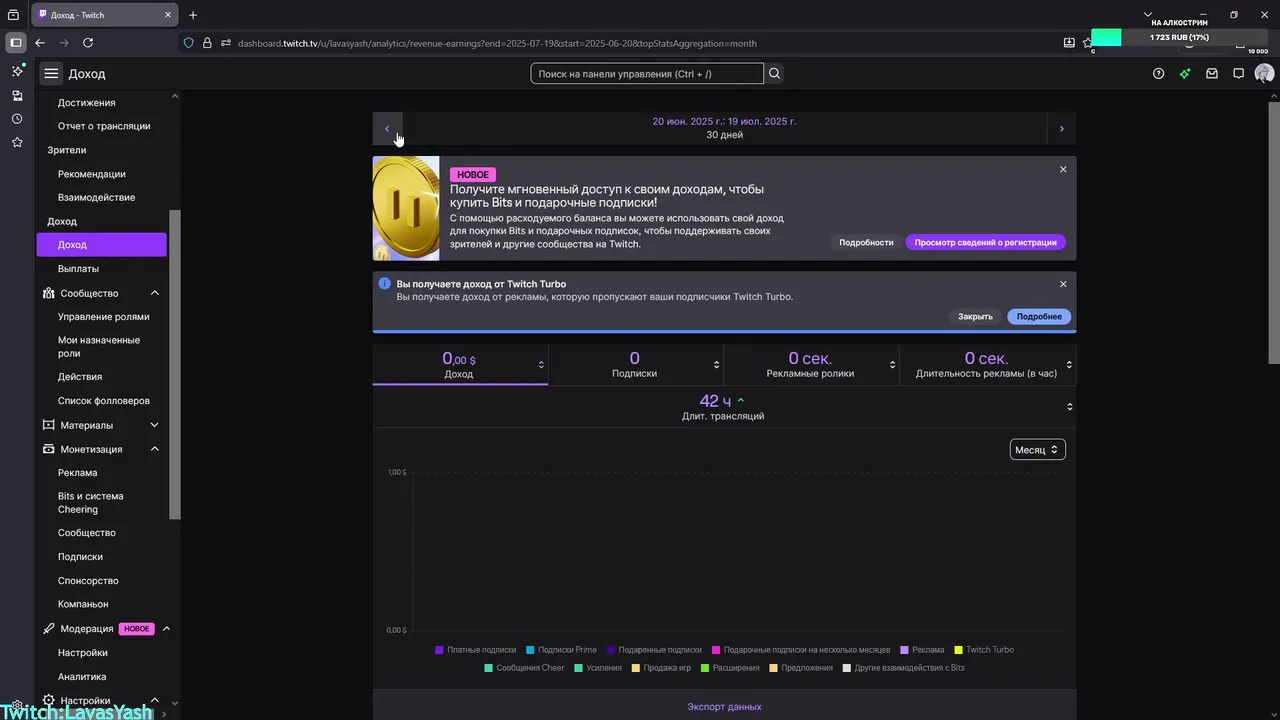
Task: Collapse the Монетизация sidebar section
Action: pos(155,449)
